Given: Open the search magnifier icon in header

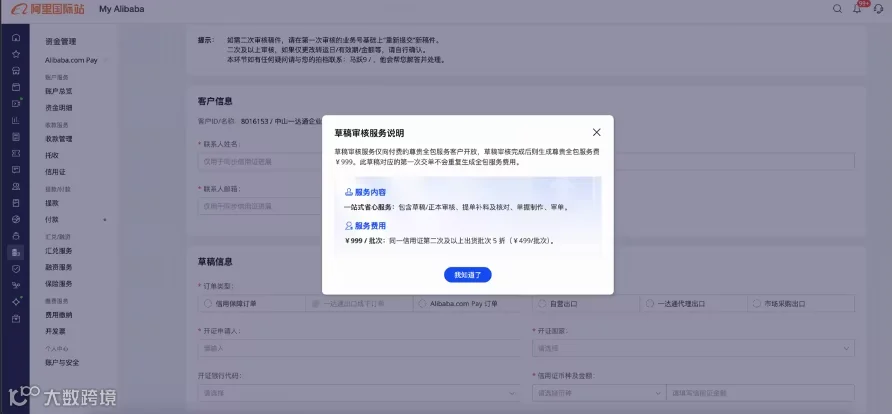Looking at the screenshot, I should (837, 9).
